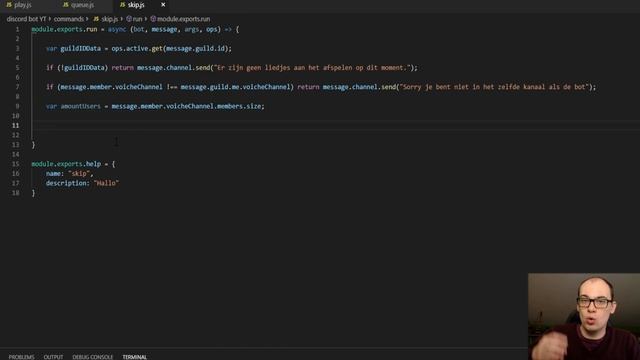Click the JS icon on play.js tab
This screenshot has height=360, width=640.
9,5
